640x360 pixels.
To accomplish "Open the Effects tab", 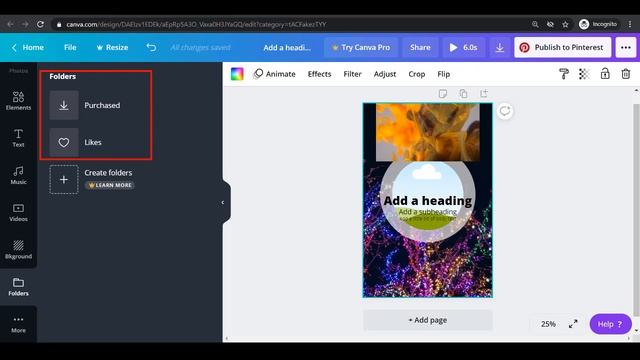I will 320,74.
